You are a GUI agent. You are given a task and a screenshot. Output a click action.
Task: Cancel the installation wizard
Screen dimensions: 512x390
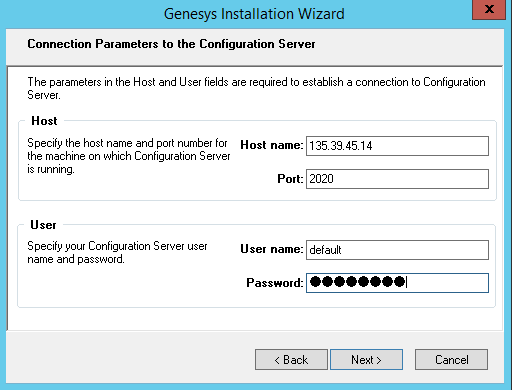tap(451, 359)
